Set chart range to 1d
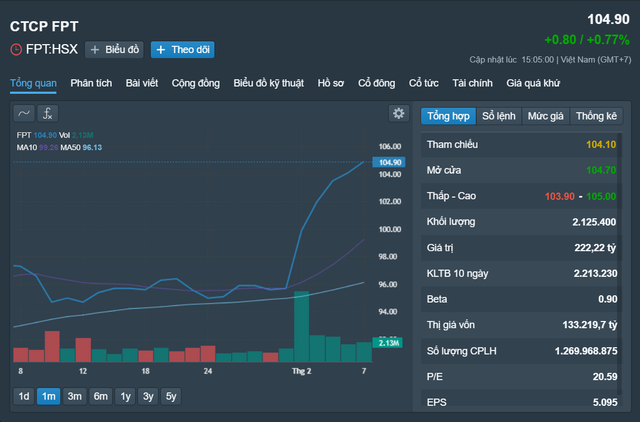Viewport: 640px width, 422px height. (x=23, y=396)
